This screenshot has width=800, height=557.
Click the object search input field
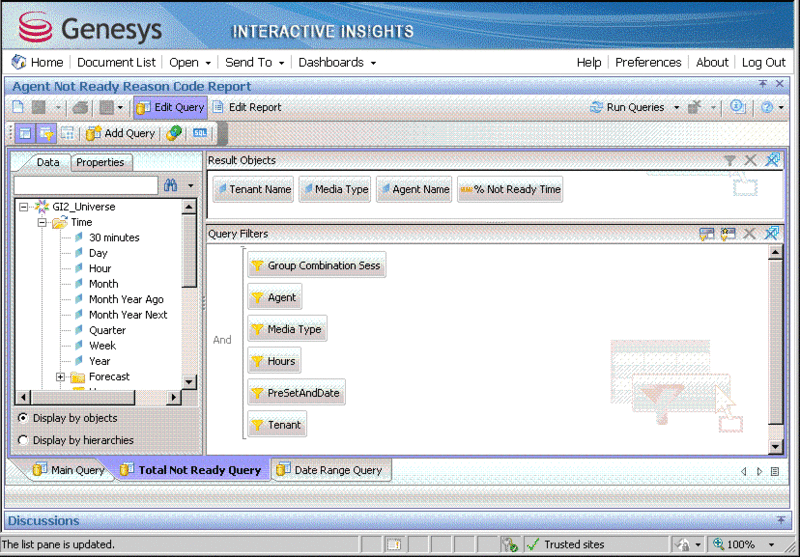point(86,185)
